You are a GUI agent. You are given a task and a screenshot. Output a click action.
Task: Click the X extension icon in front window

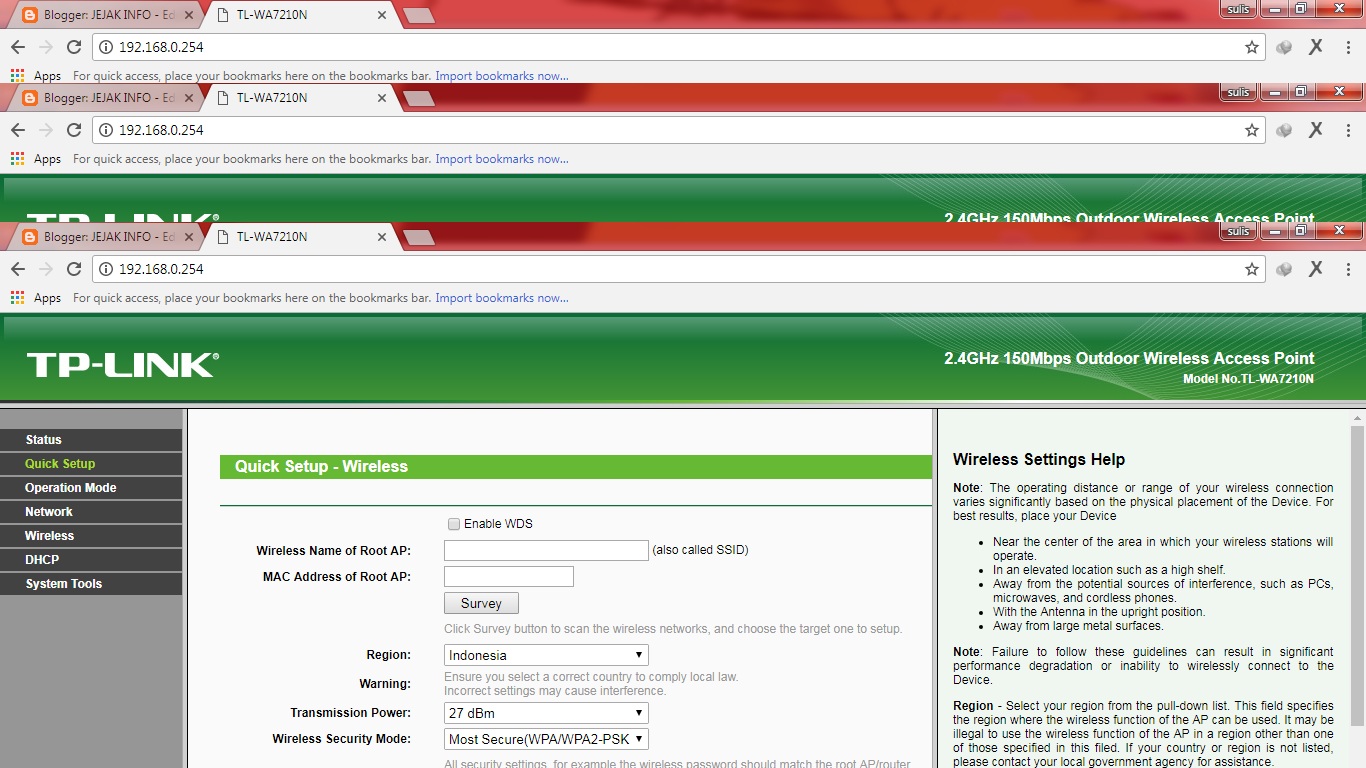[x=1316, y=269]
